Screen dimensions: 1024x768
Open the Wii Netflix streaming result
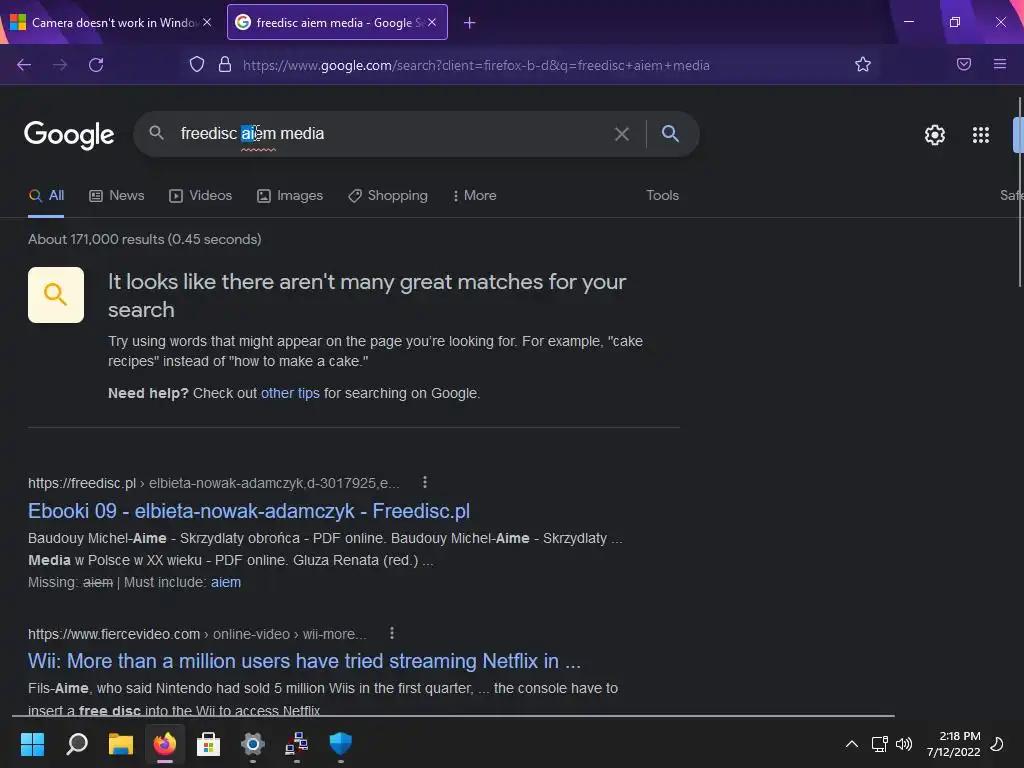pos(304,661)
